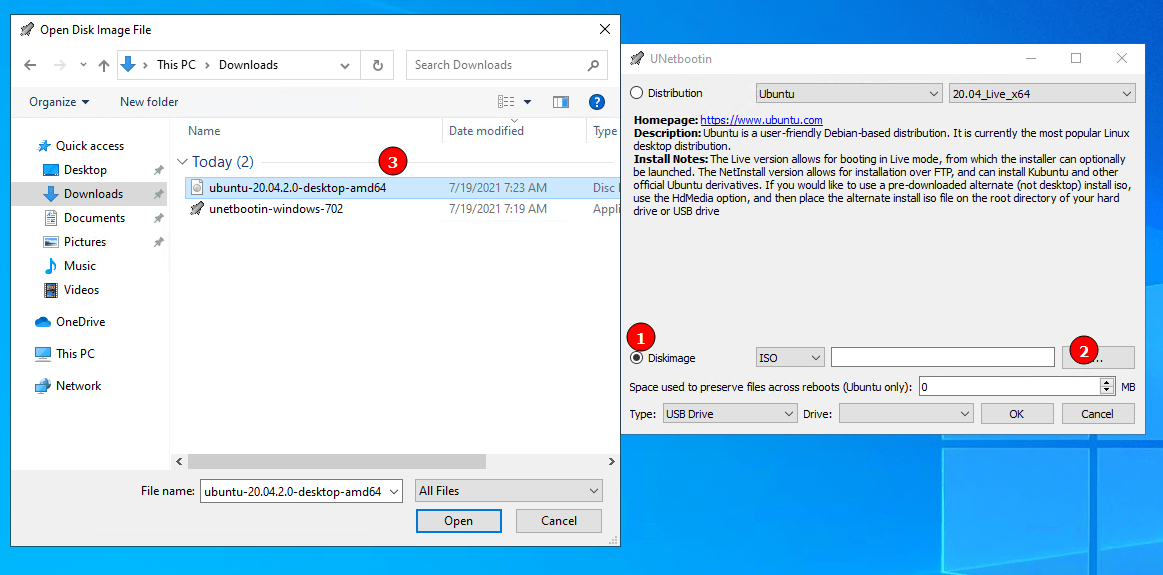Go back in the Open dialog
This screenshot has width=1163, height=575.
30,65
